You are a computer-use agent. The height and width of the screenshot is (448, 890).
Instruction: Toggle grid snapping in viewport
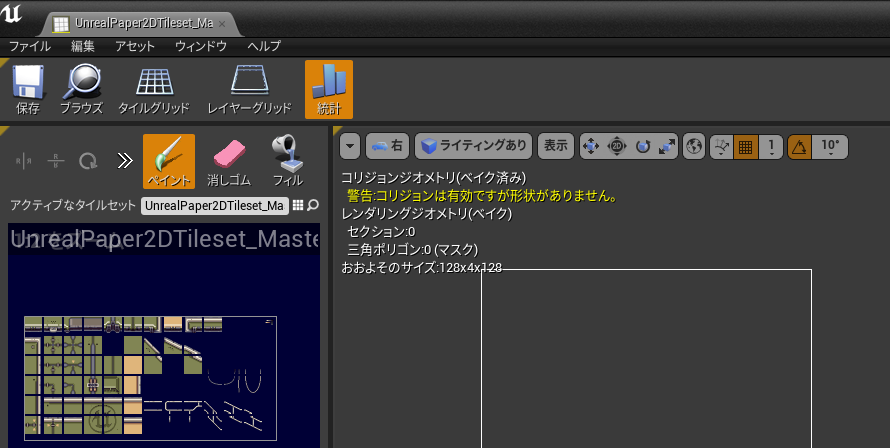tap(745, 147)
